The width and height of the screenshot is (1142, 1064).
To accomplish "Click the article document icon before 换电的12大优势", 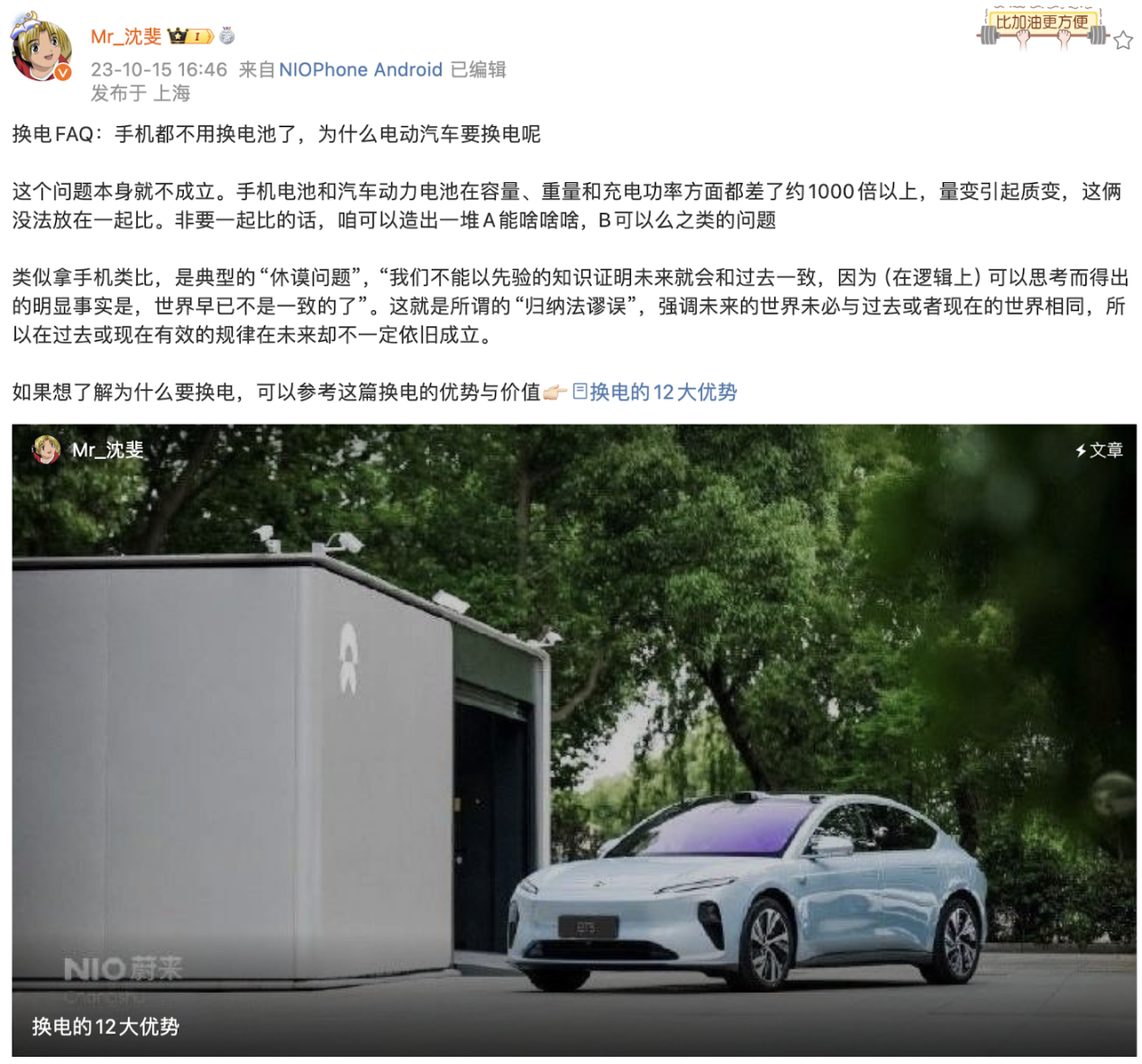I will (580, 391).
